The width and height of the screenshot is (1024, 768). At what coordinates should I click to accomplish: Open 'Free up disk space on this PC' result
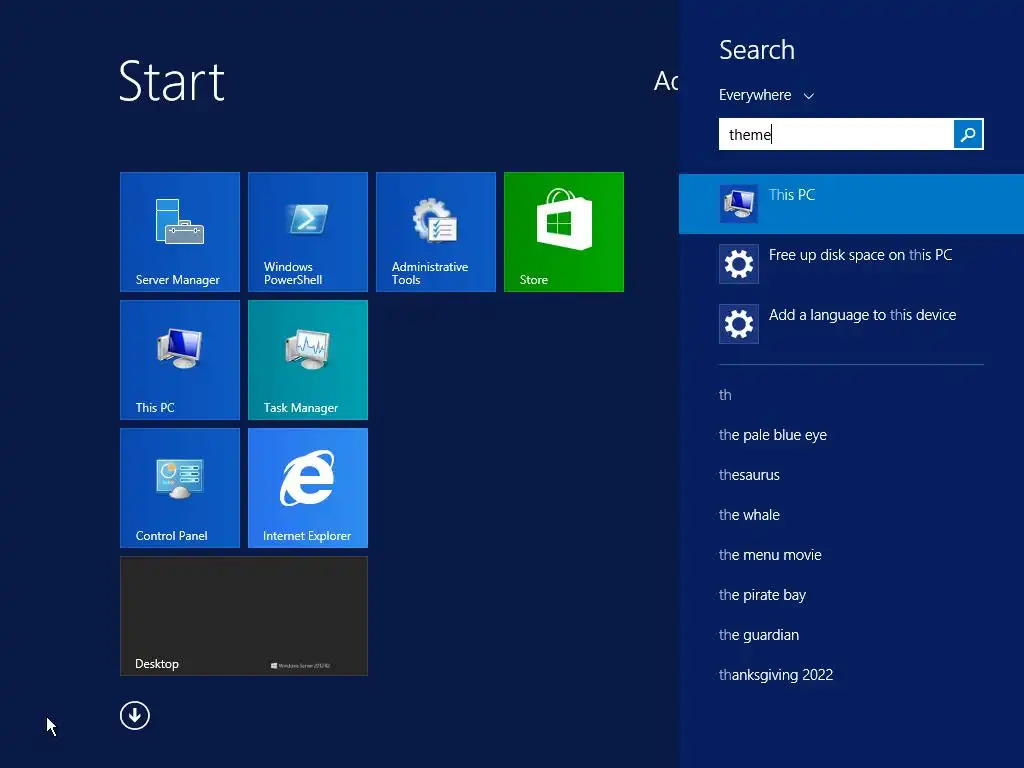point(851,264)
